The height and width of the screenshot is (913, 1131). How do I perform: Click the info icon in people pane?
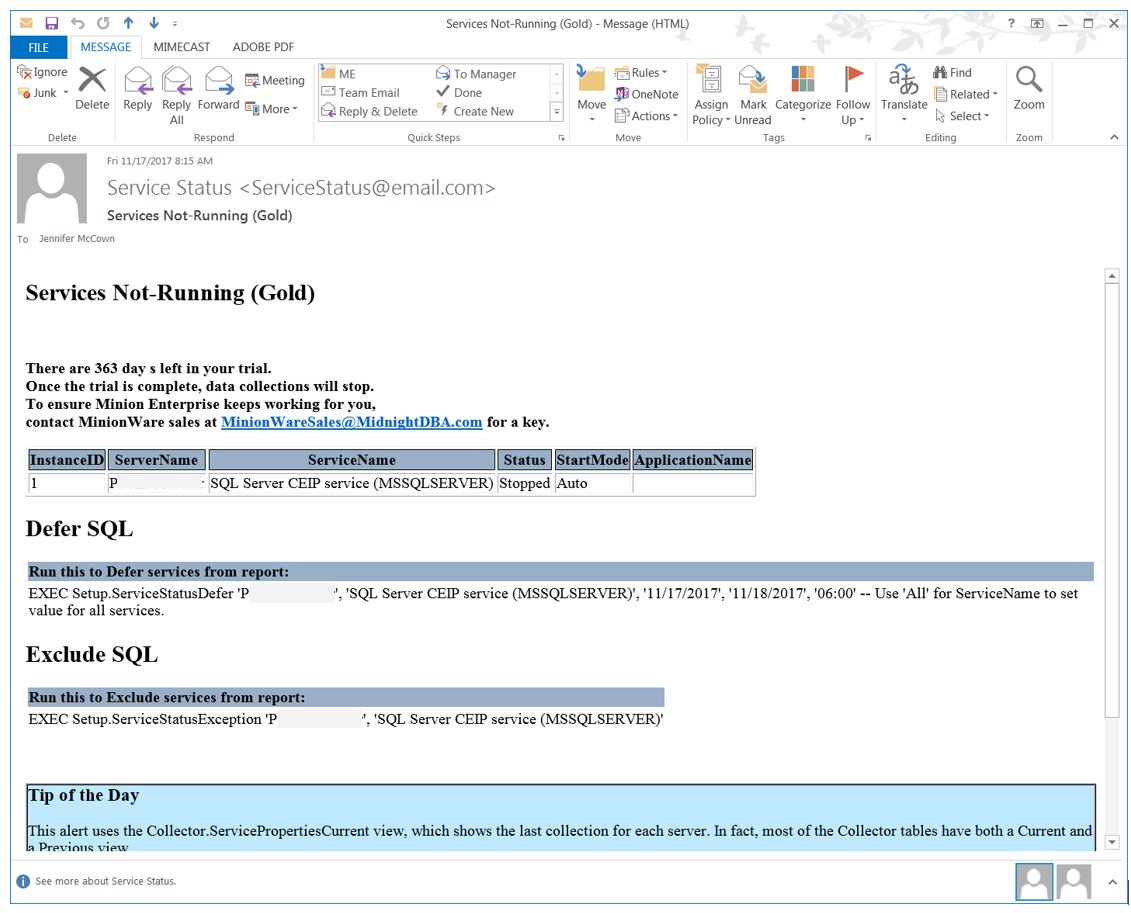click(x=23, y=881)
